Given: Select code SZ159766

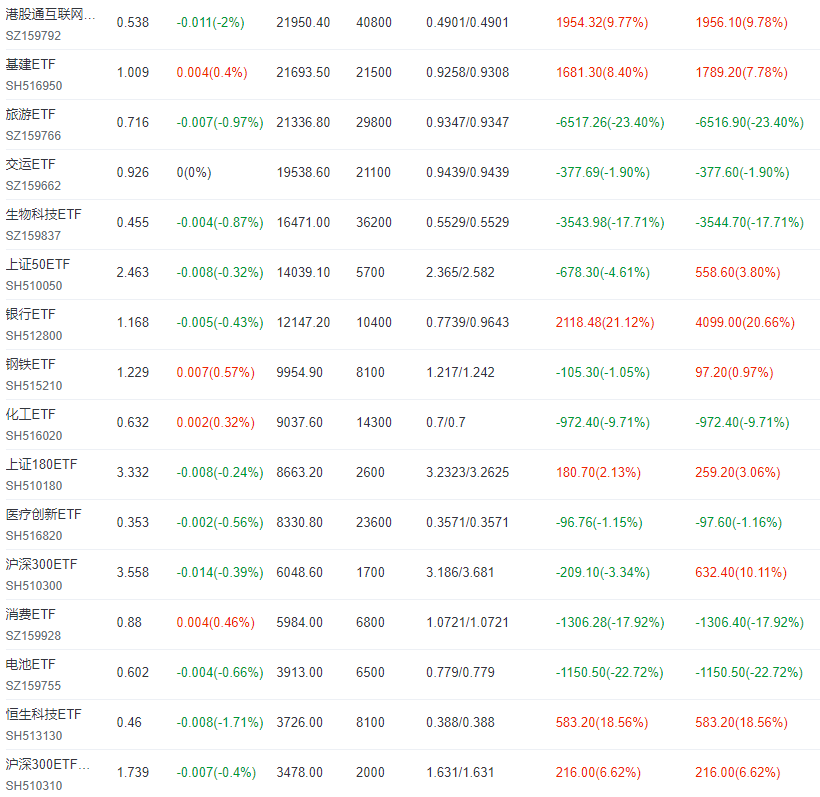Looking at the screenshot, I should [x=33, y=135].
